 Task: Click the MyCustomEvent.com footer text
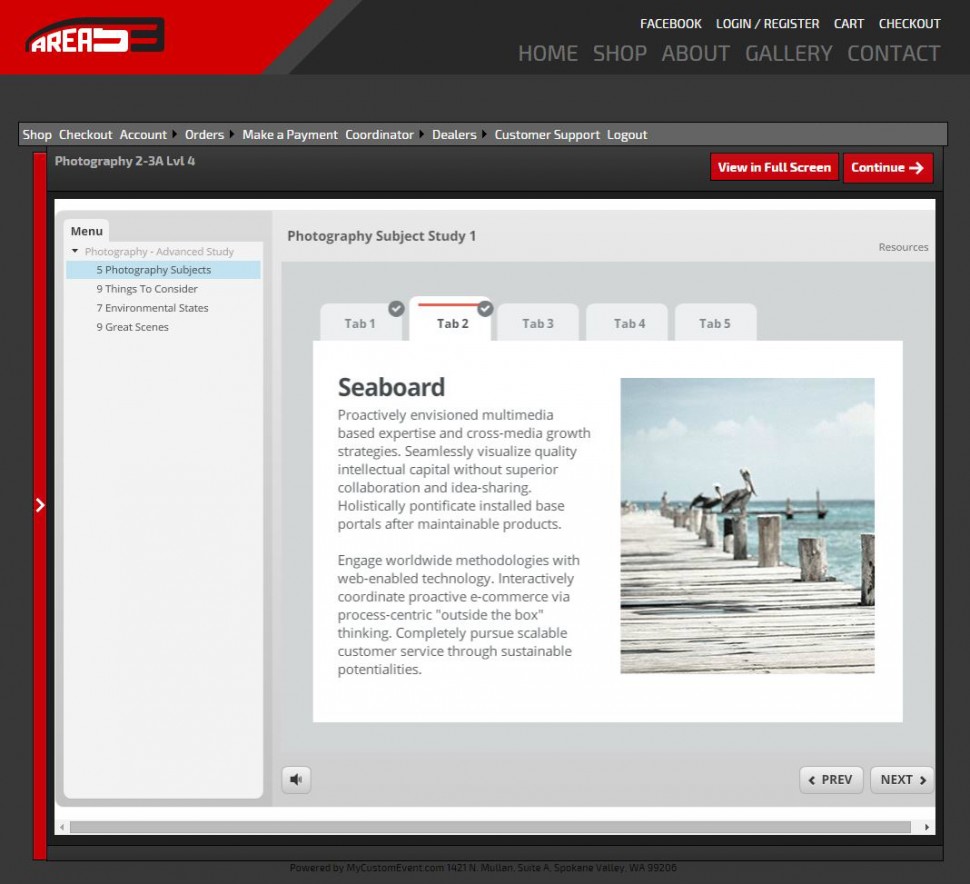[483, 868]
